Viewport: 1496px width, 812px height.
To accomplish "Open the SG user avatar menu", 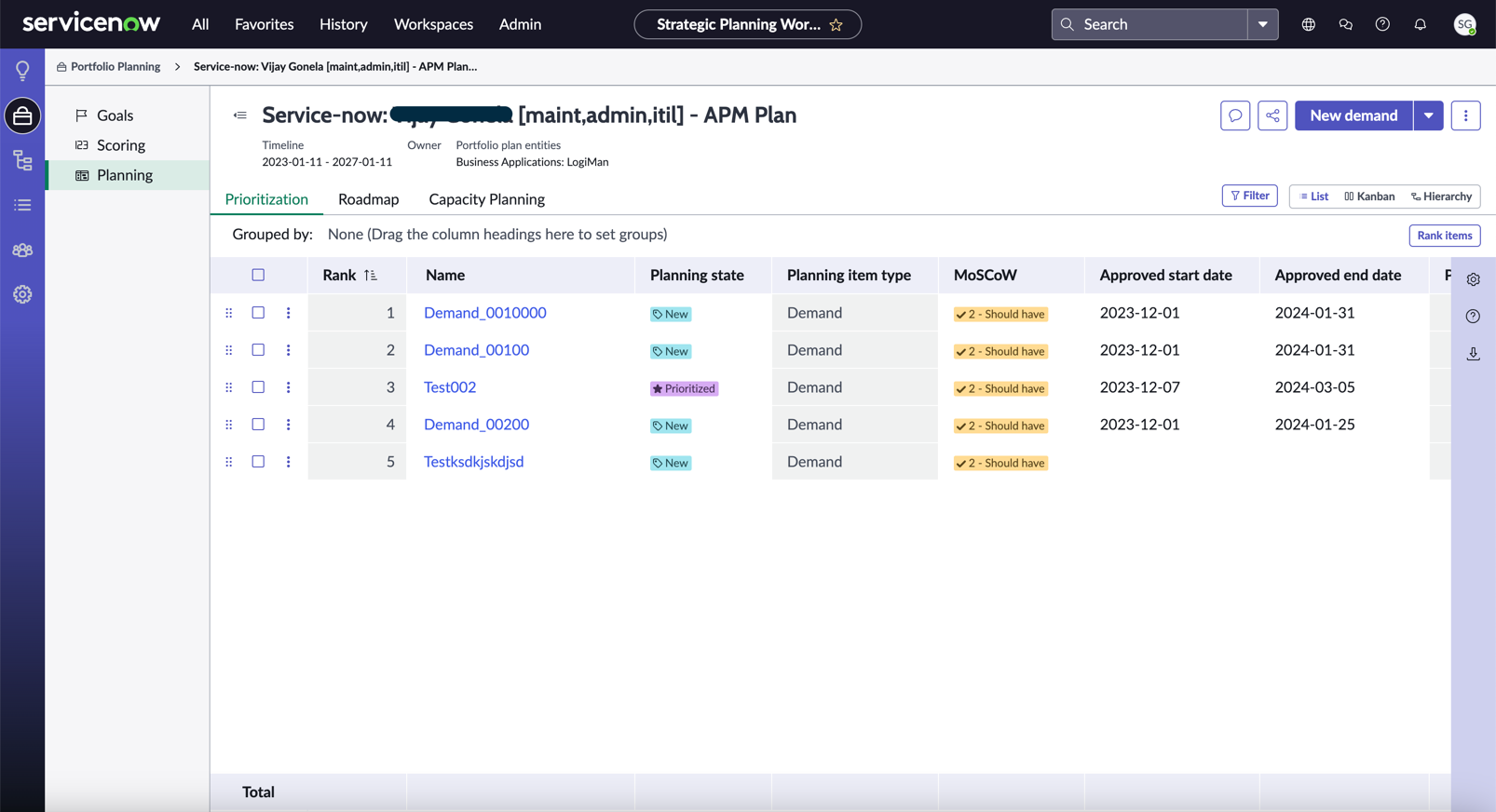I will coord(1465,24).
